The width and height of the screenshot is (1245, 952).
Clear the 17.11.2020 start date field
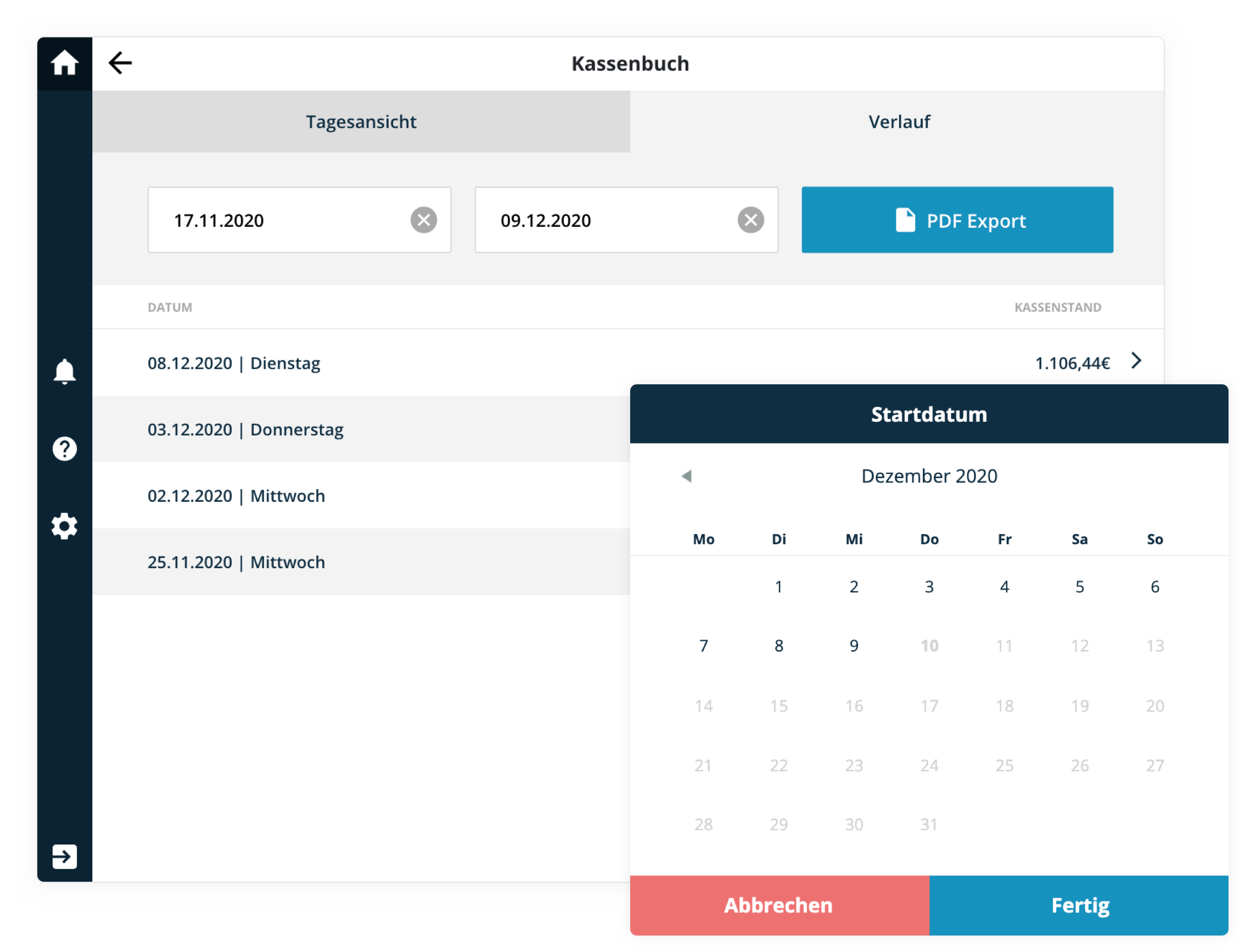(424, 220)
